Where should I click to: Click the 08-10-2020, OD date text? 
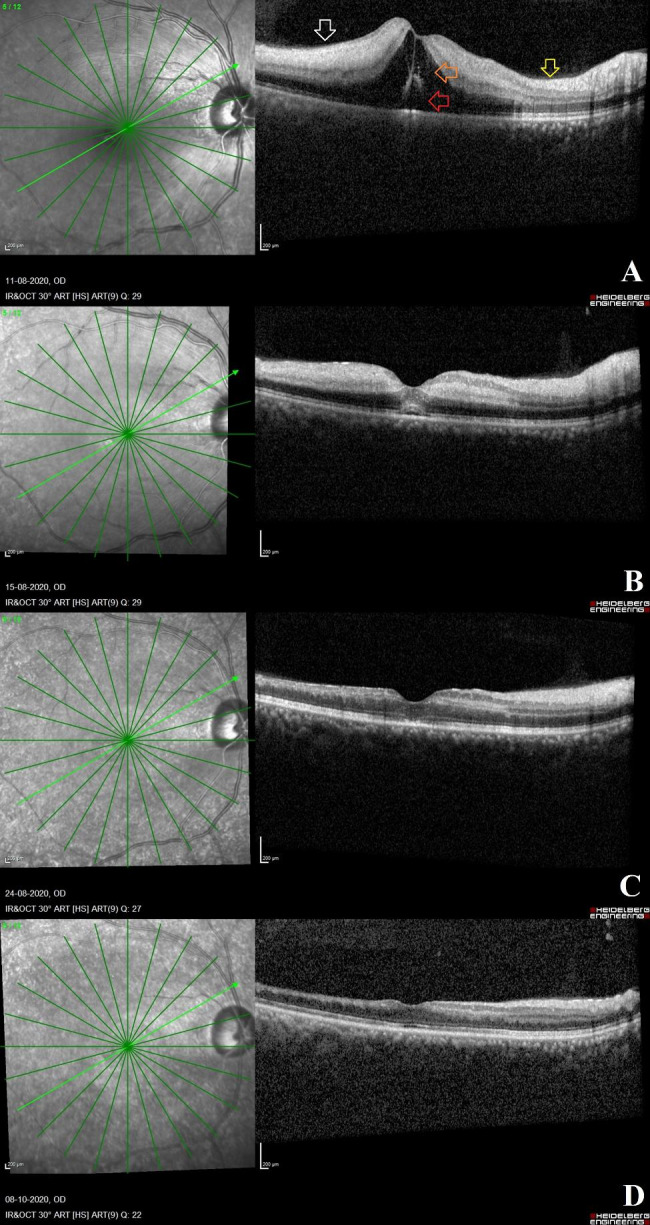36,1199
